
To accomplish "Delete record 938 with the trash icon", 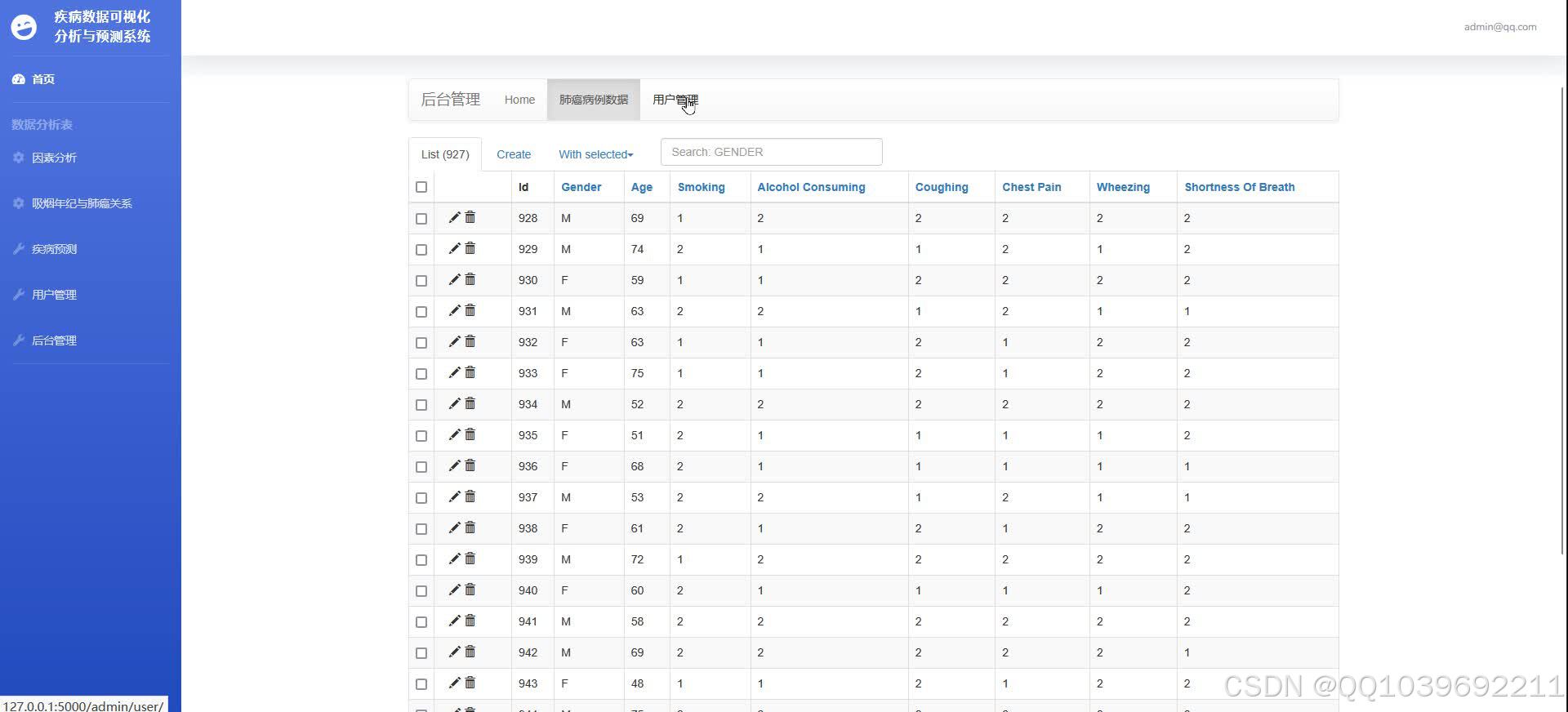I will click(x=470, y=528).
